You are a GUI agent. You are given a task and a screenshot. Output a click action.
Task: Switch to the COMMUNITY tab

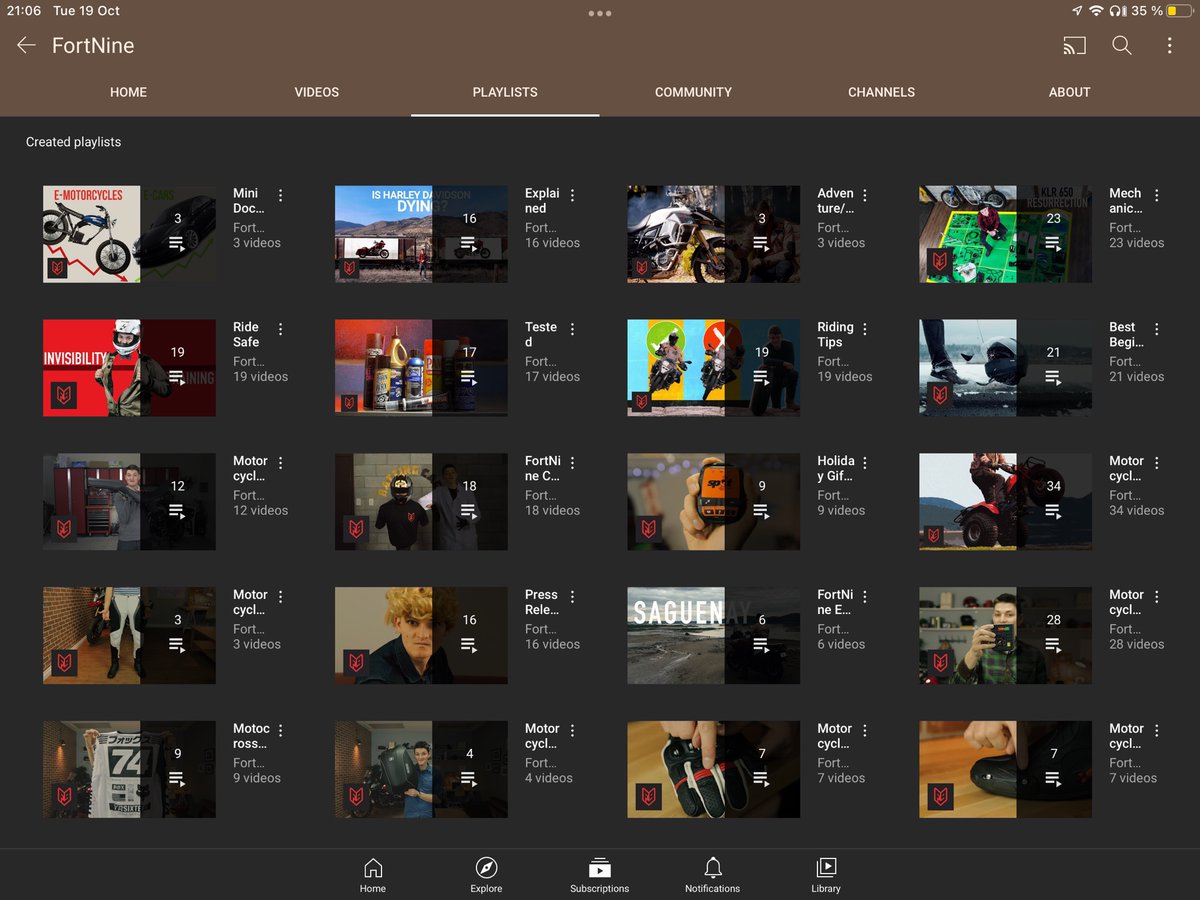[x=693, y=92]
